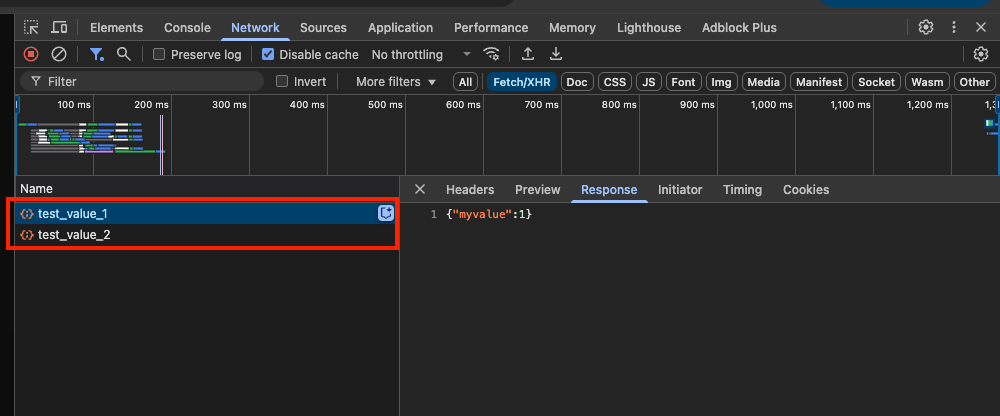Enable the Preserve log checkbox

tap(159, 54)
